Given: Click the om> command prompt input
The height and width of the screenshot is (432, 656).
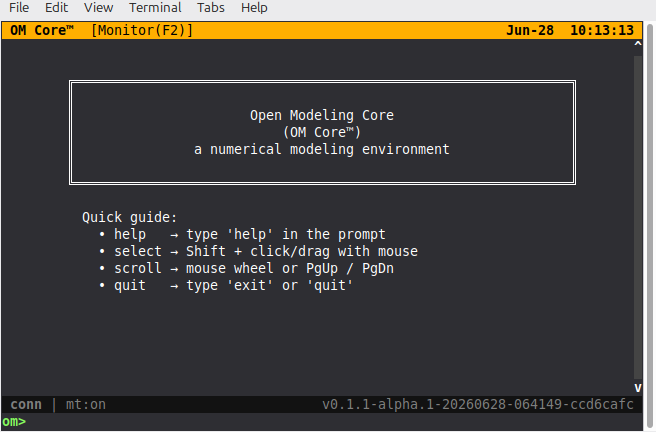Looking at the screenshot, I should point(322,422).
